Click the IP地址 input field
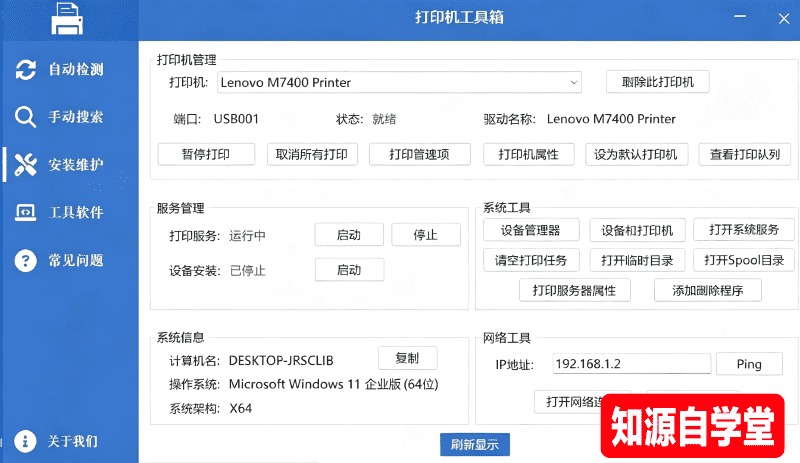 (631, 363)
